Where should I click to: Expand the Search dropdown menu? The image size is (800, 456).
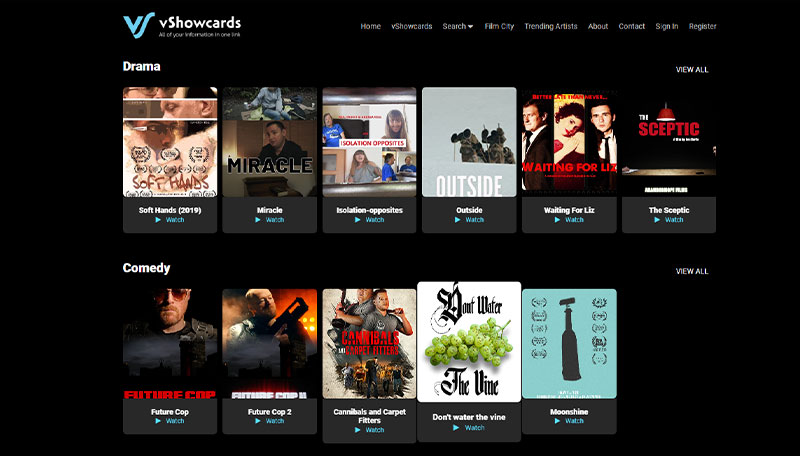click(x=458, y=26)
